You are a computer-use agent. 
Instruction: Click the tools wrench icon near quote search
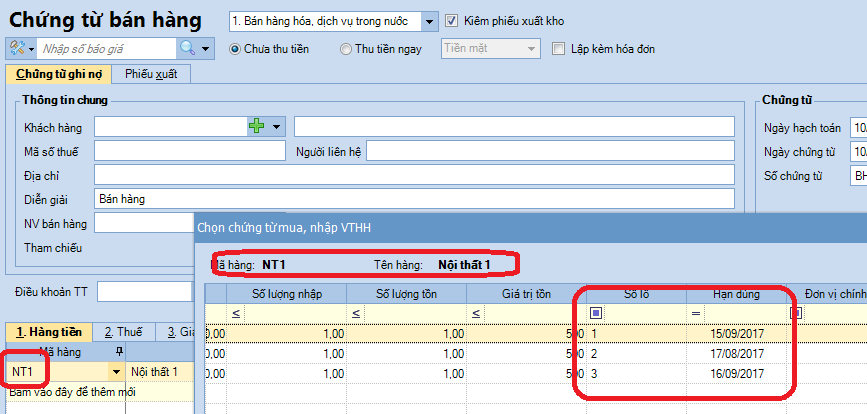[x=17, y=49]
